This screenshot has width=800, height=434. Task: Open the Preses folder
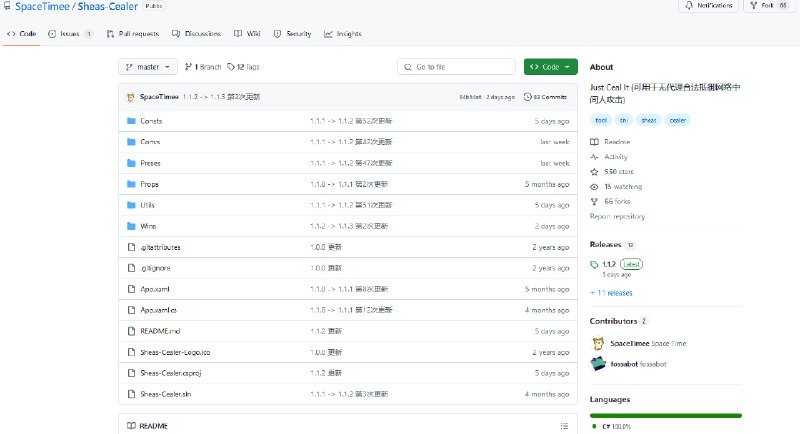pos(151,163)
